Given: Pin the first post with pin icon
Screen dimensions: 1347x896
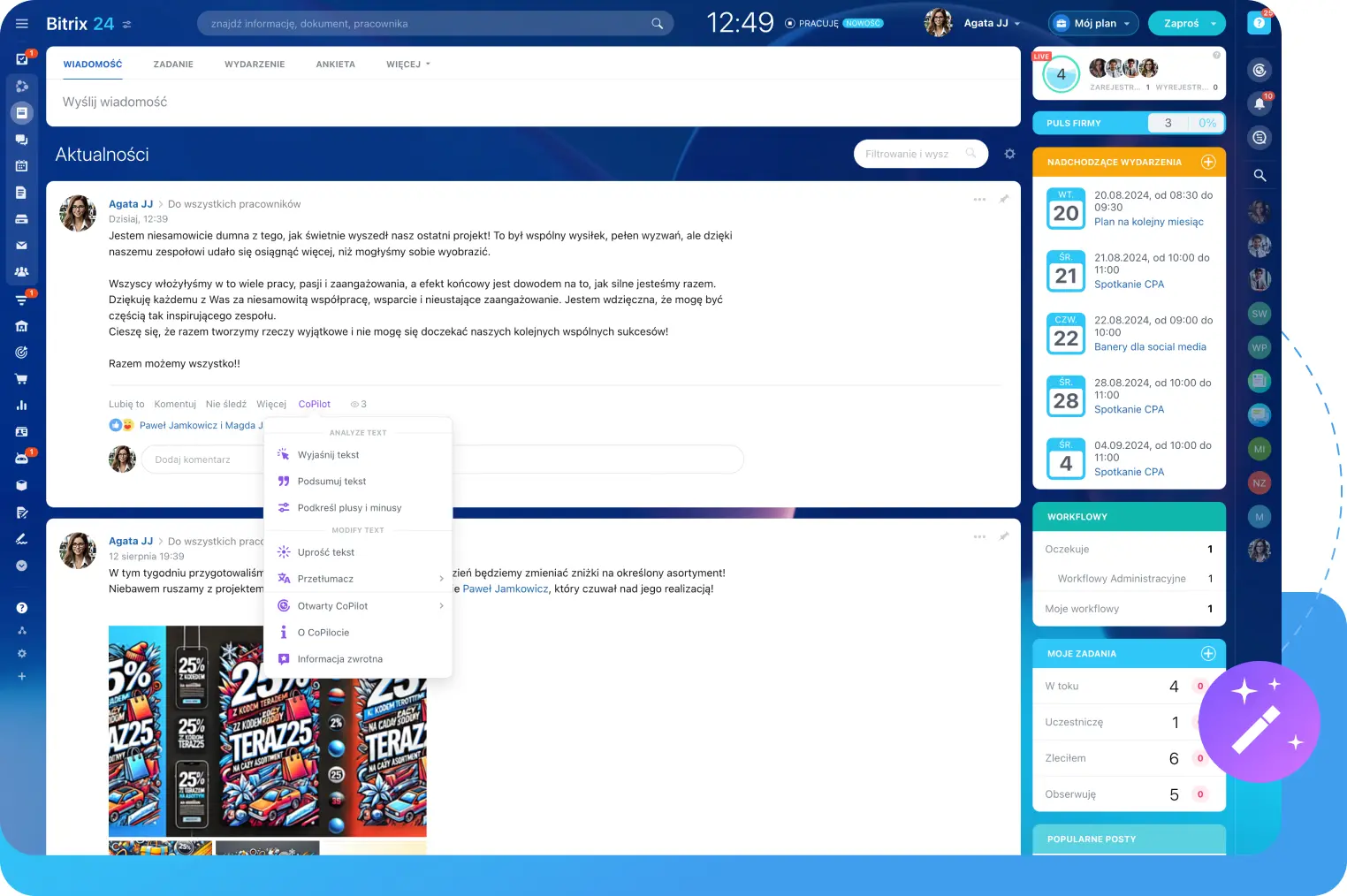Looking at the screenshot, I should pyautogui.click(x=1003, y=200).
